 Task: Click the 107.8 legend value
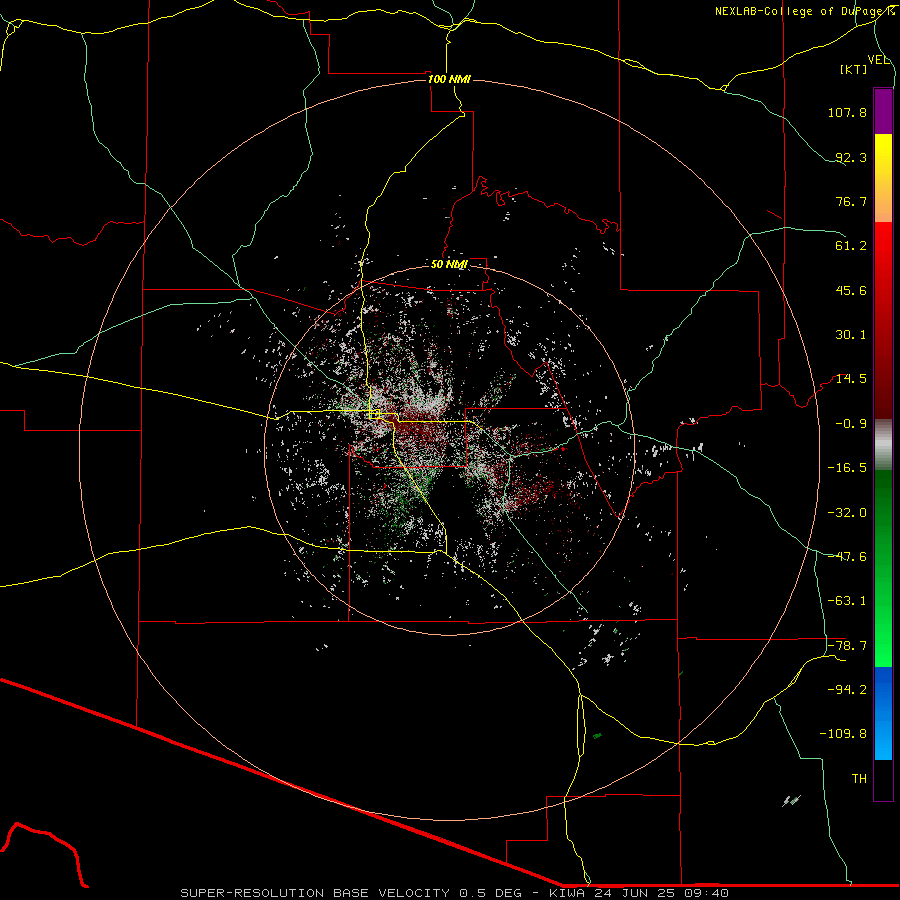point(847,112)
